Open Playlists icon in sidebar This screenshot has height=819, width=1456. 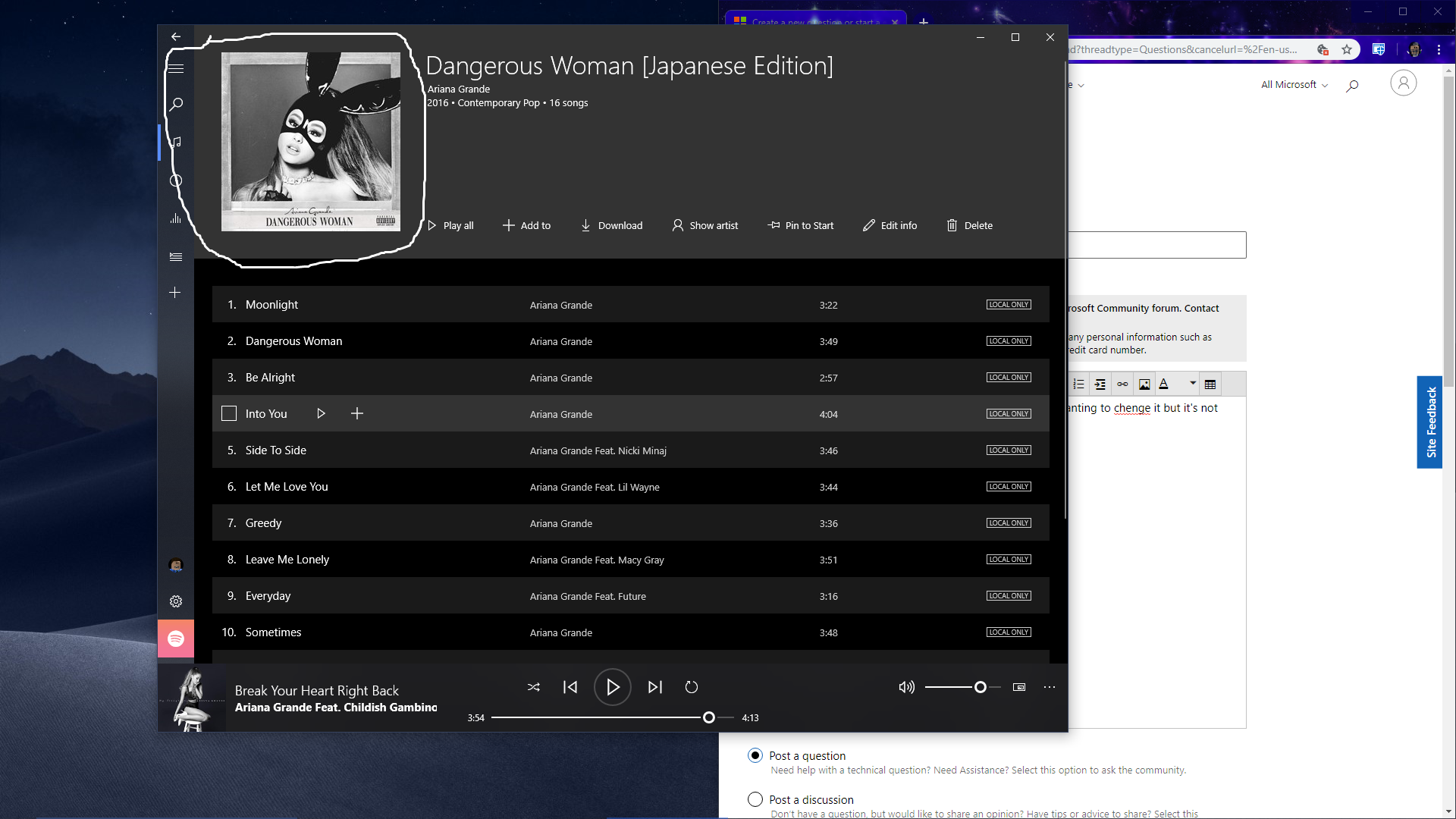[176, 256]
